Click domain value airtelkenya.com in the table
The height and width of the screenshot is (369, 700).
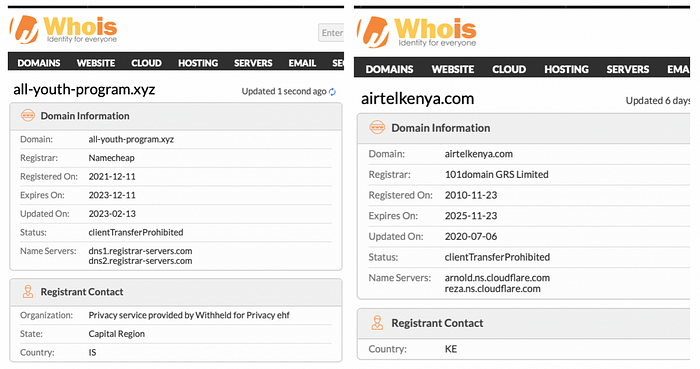(x=479, y=154)
